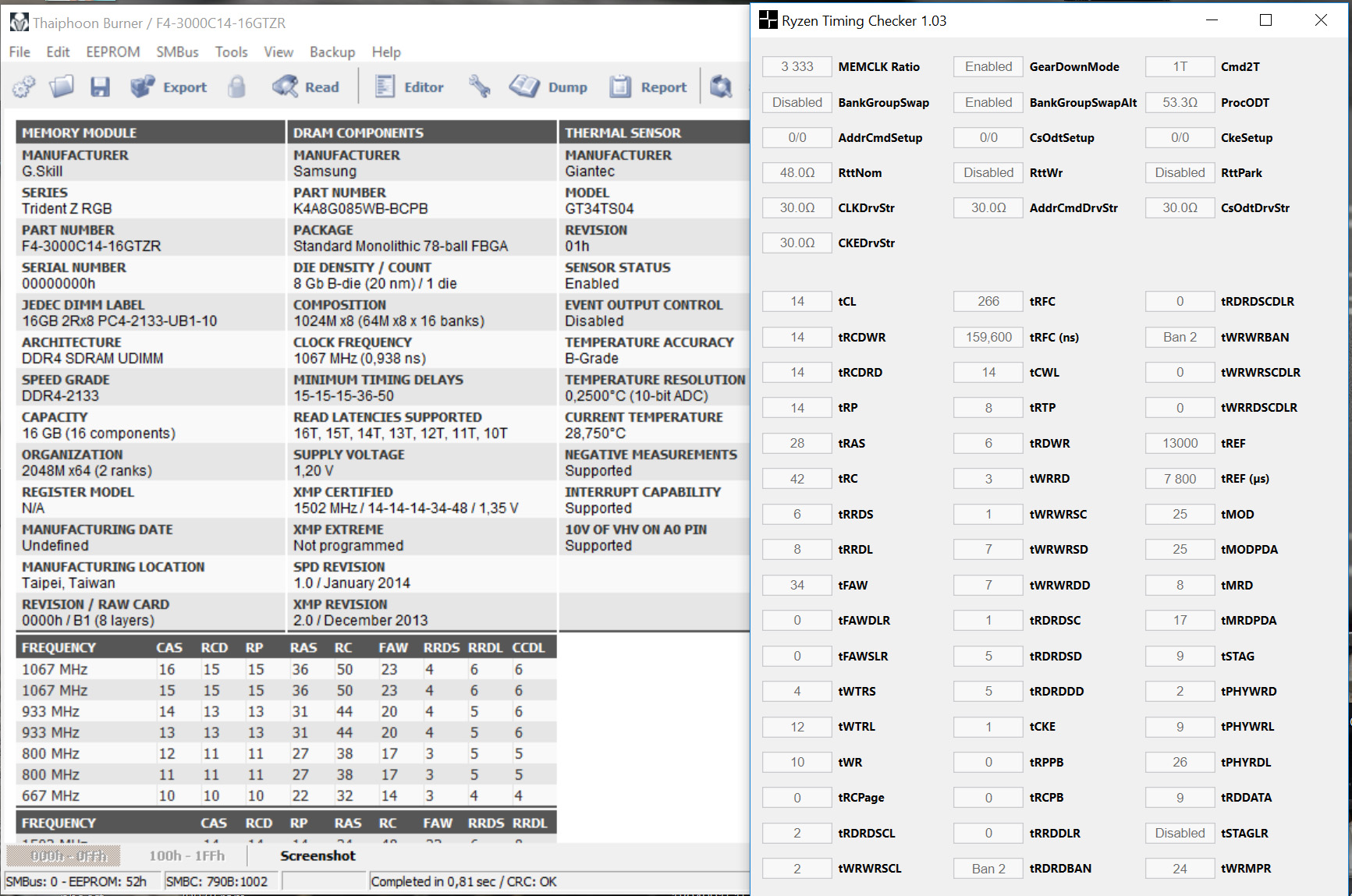
Task: Click the status bar SMBus: 0 - EEPROM: 52h
Action: pyautogui.click(x=76, y=882)
